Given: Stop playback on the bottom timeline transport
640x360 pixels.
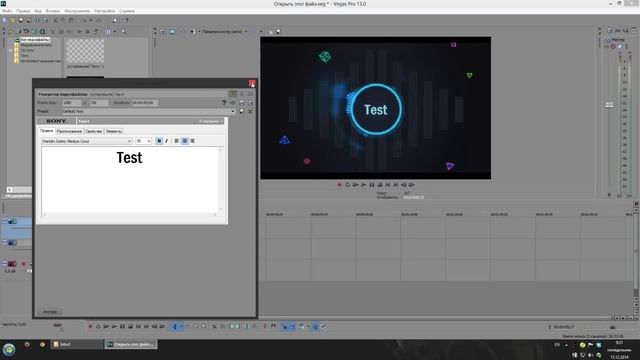Looking at the screenshot, I should tap(130, 326).
